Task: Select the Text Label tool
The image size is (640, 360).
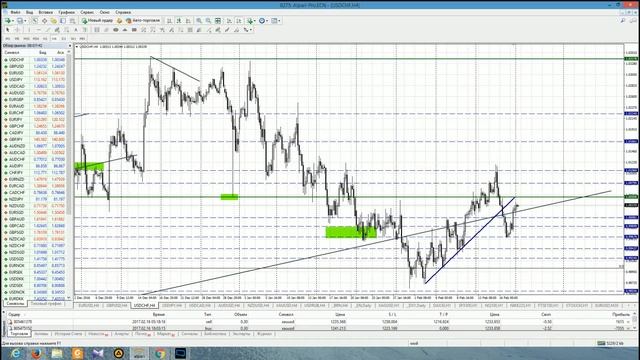Action: pos(84,30)
